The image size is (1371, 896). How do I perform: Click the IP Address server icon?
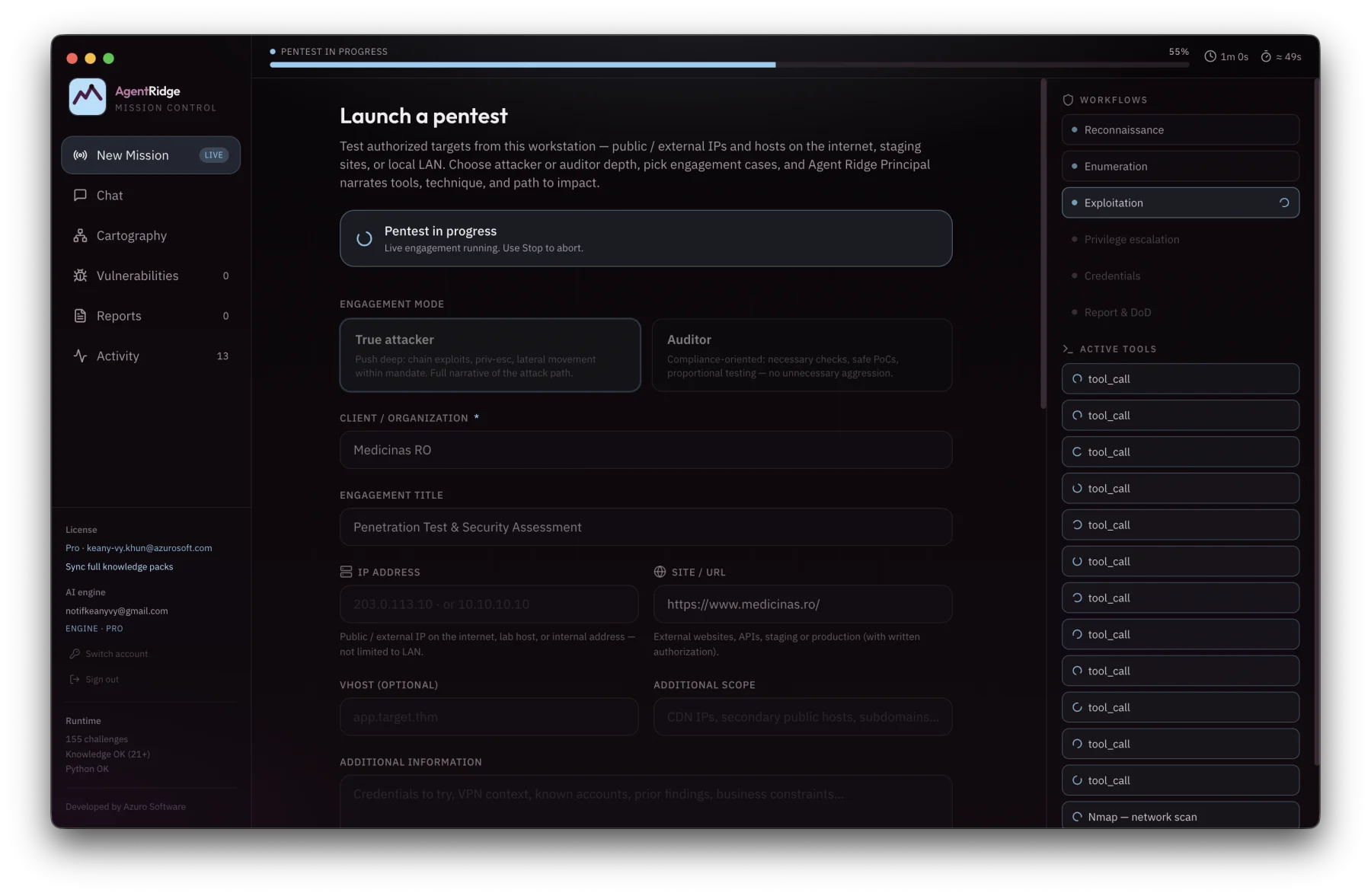[346, 572]
